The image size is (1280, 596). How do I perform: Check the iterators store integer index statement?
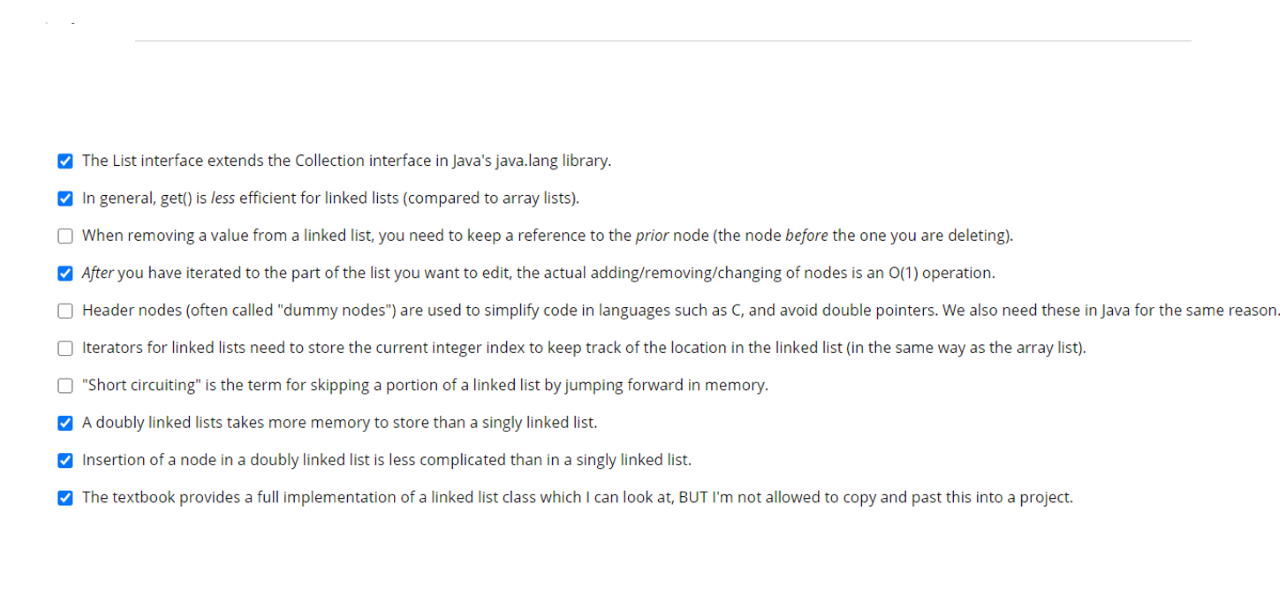[65, 347]
